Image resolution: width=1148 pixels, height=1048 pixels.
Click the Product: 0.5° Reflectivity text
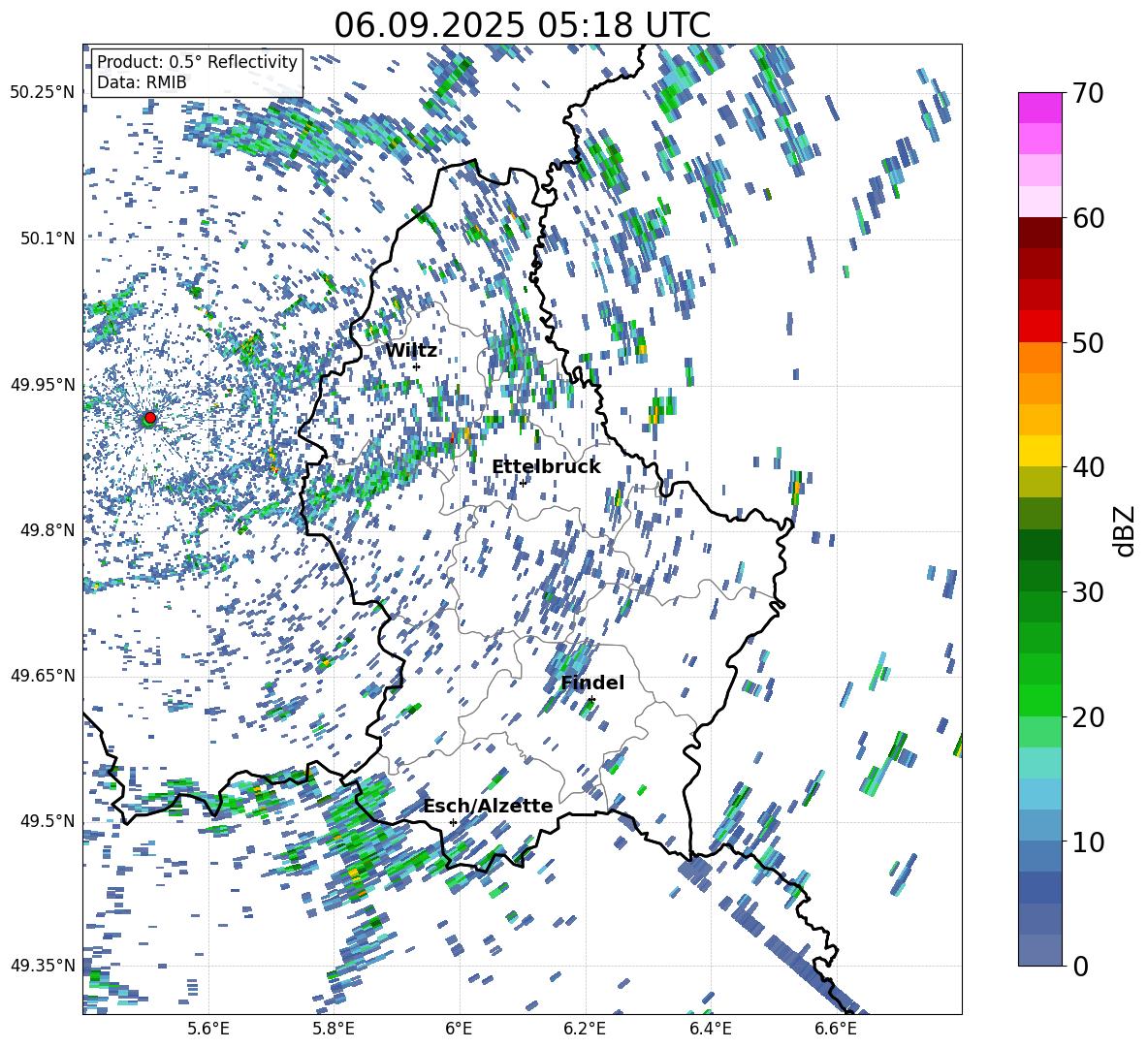[197, 61]
